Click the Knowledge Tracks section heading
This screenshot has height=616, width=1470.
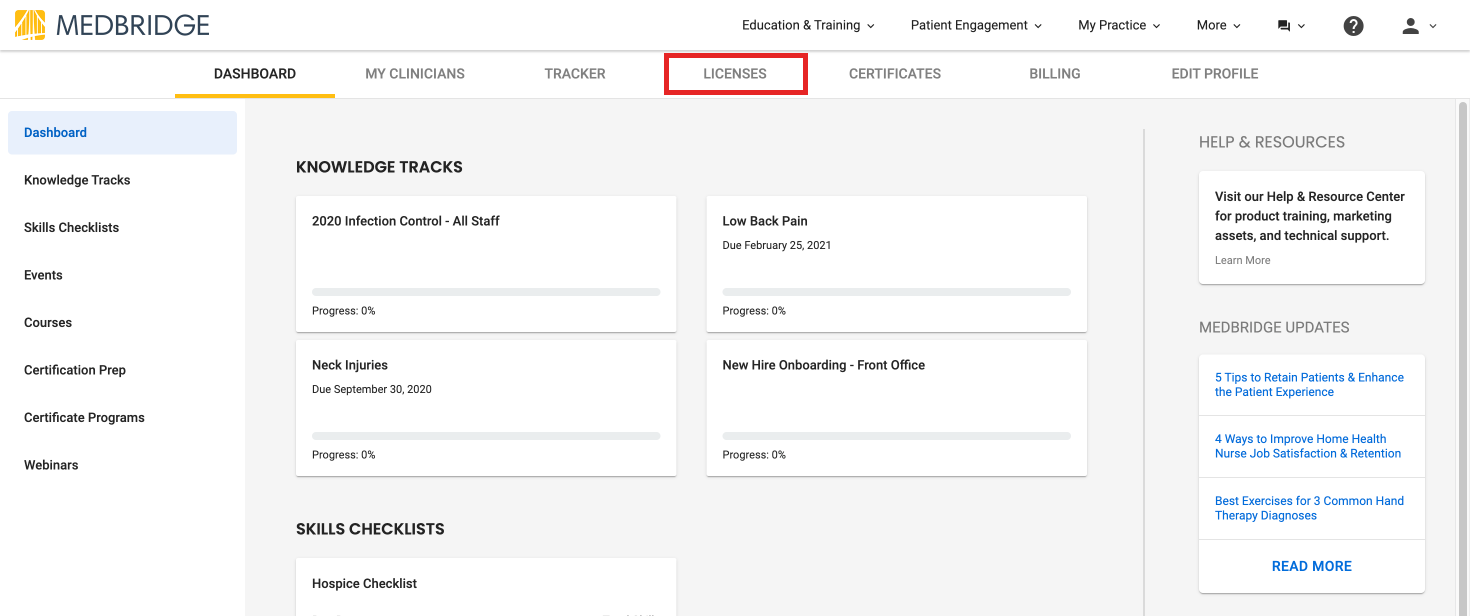pyautogui.click(x=379, y=167)
